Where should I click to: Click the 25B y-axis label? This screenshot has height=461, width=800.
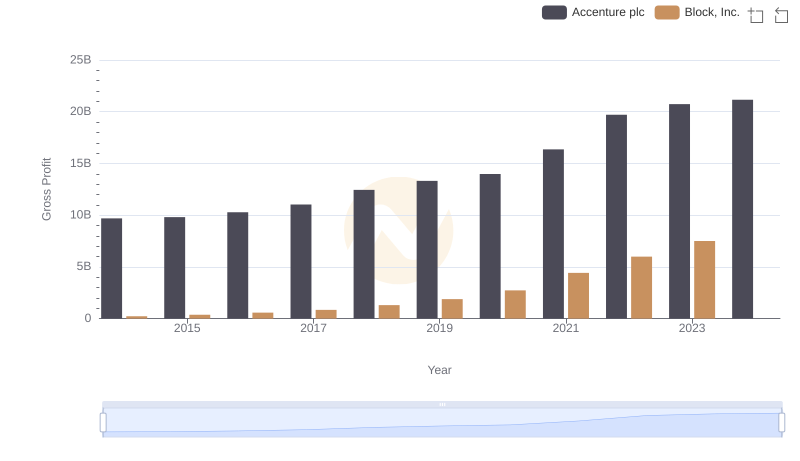81,60
